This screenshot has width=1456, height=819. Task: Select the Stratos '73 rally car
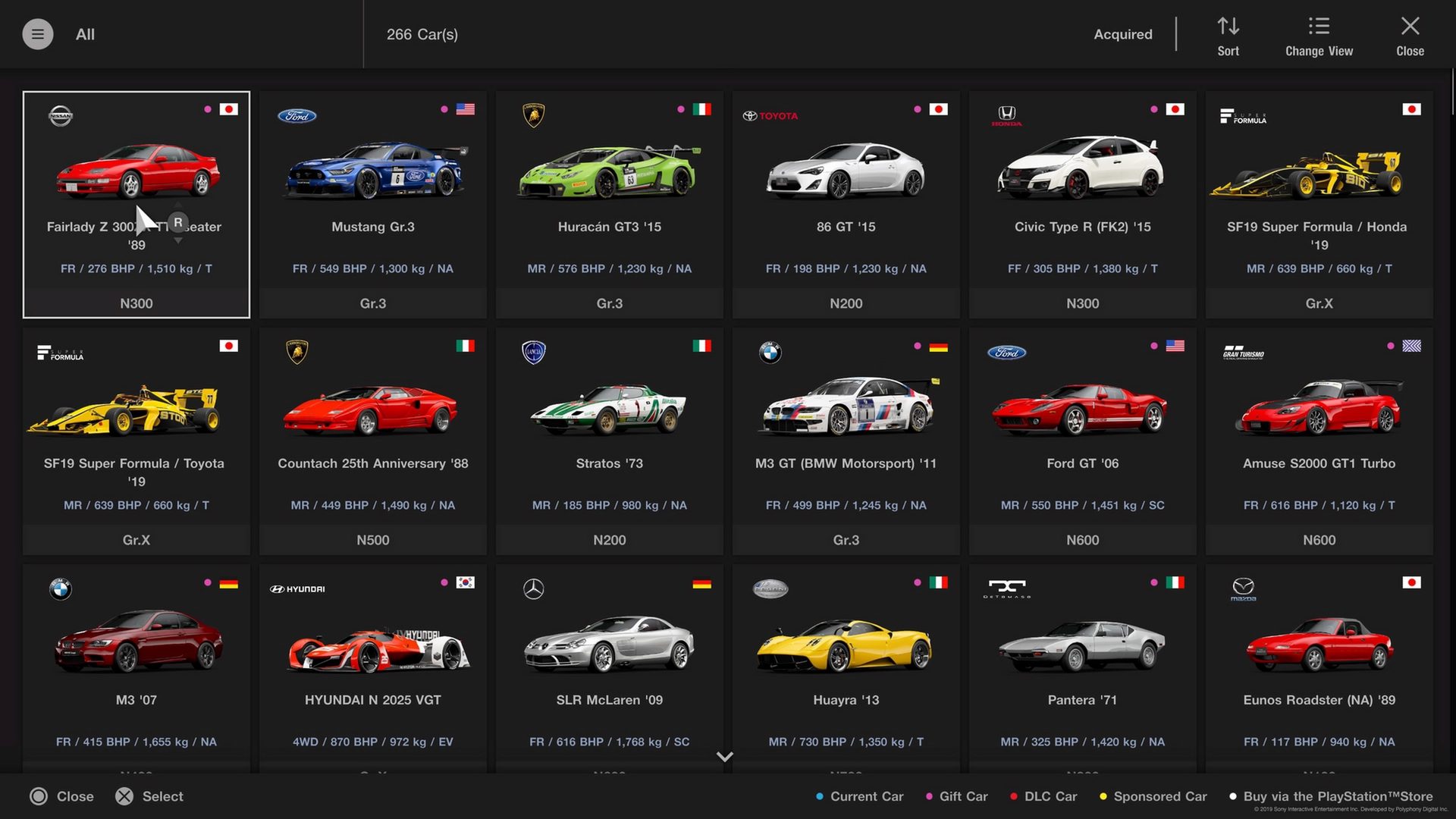(x=608, y=409)
